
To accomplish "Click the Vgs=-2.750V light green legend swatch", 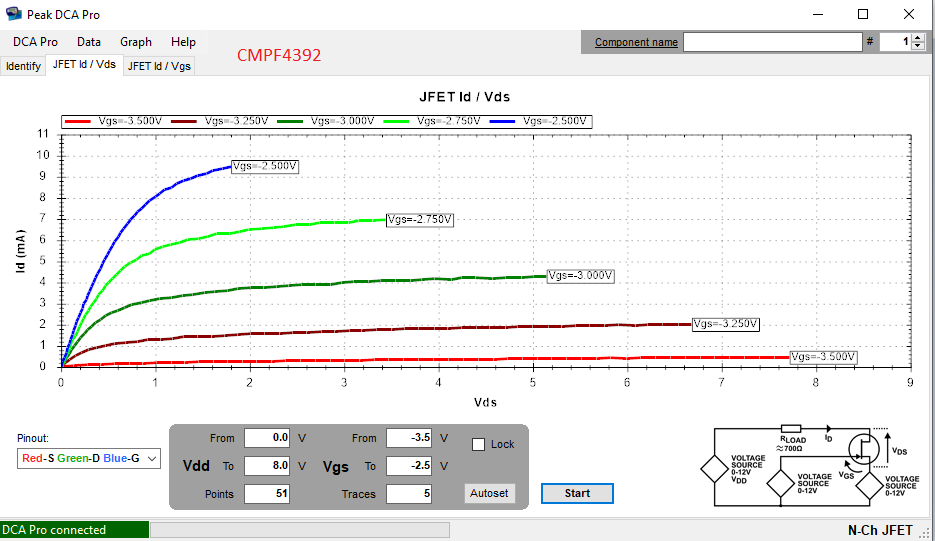I will coord(396,121).
